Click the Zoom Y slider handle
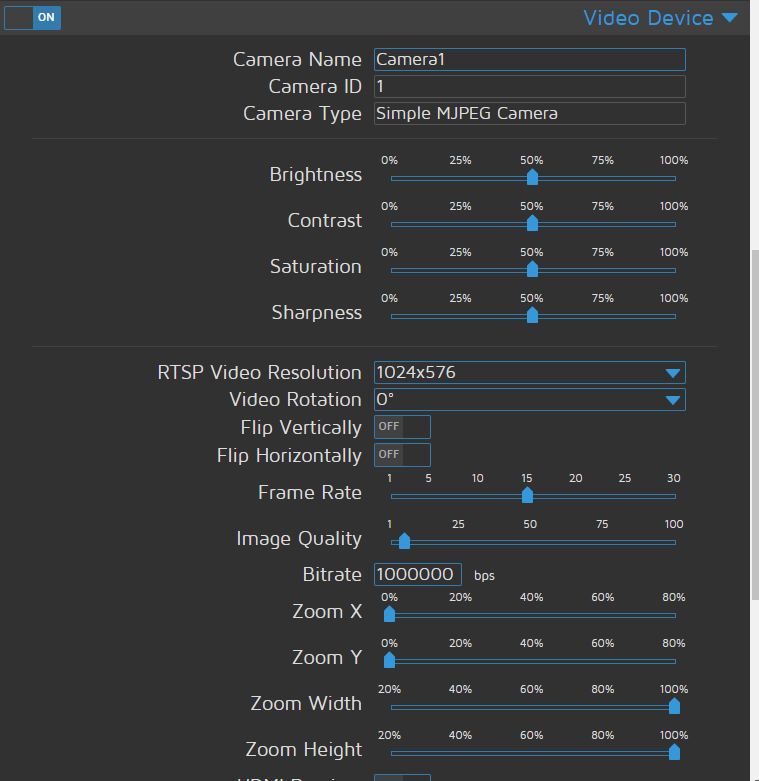 tap(390, 660)
